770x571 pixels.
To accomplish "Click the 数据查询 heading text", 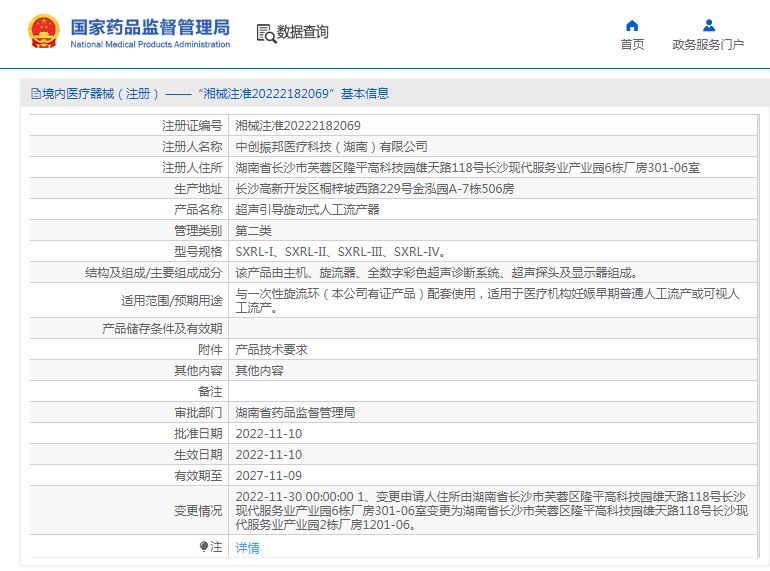I will (x=302, y=32).
